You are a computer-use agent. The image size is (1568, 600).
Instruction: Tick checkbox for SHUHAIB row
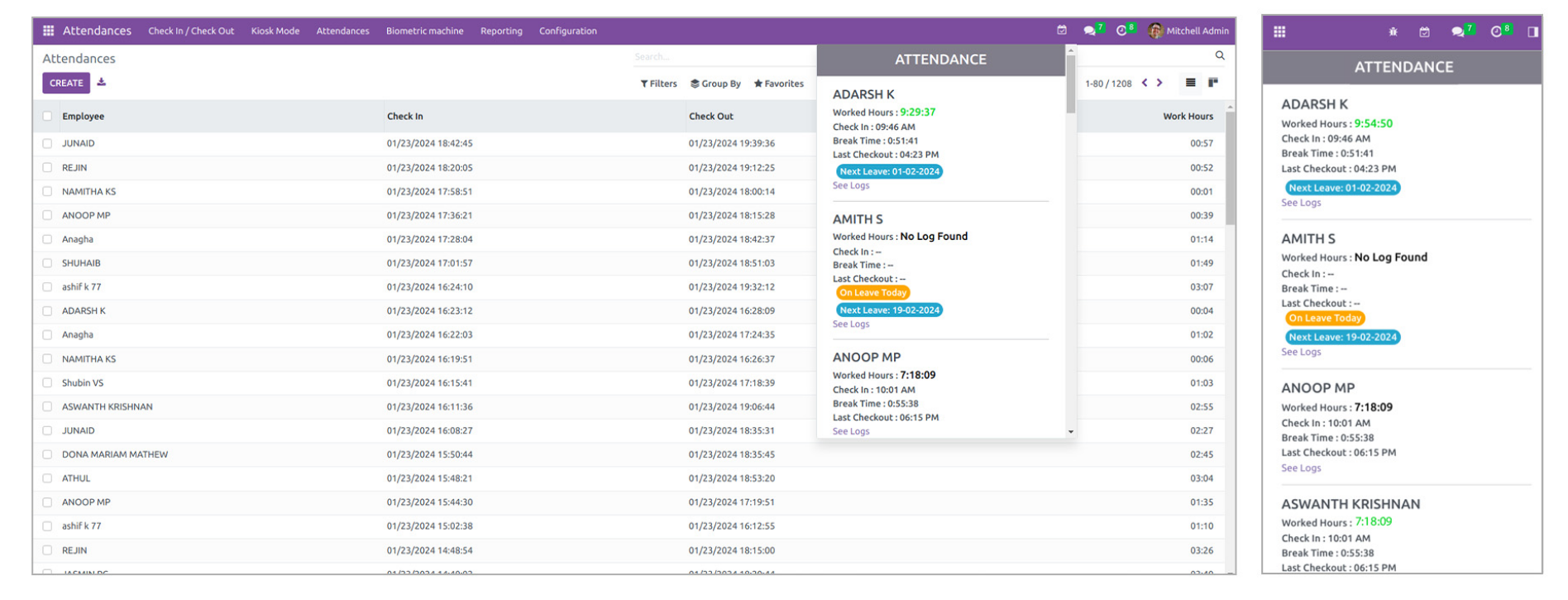(47, 263)
